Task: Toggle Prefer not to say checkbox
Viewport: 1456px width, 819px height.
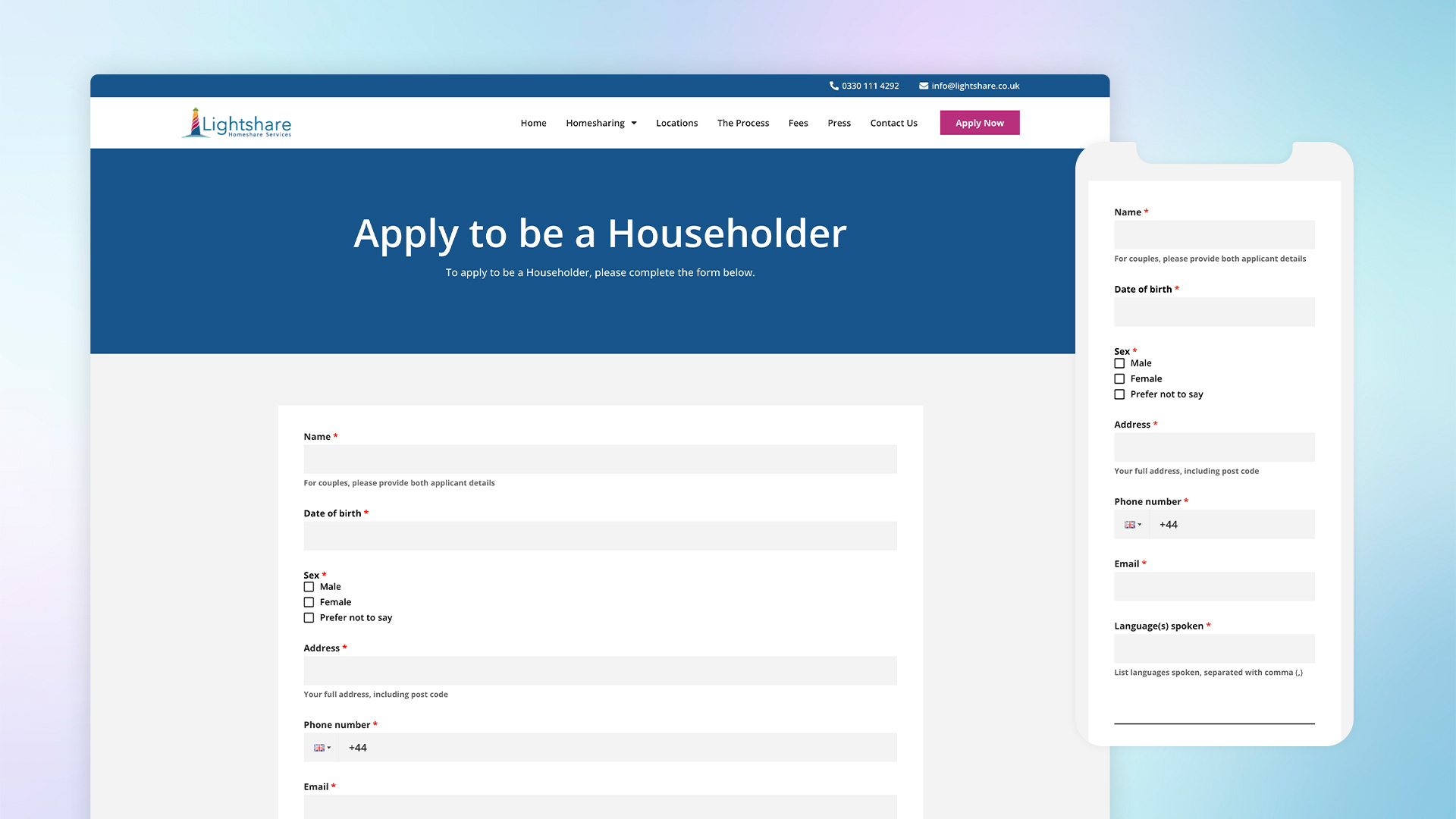Action: point(308,617)
